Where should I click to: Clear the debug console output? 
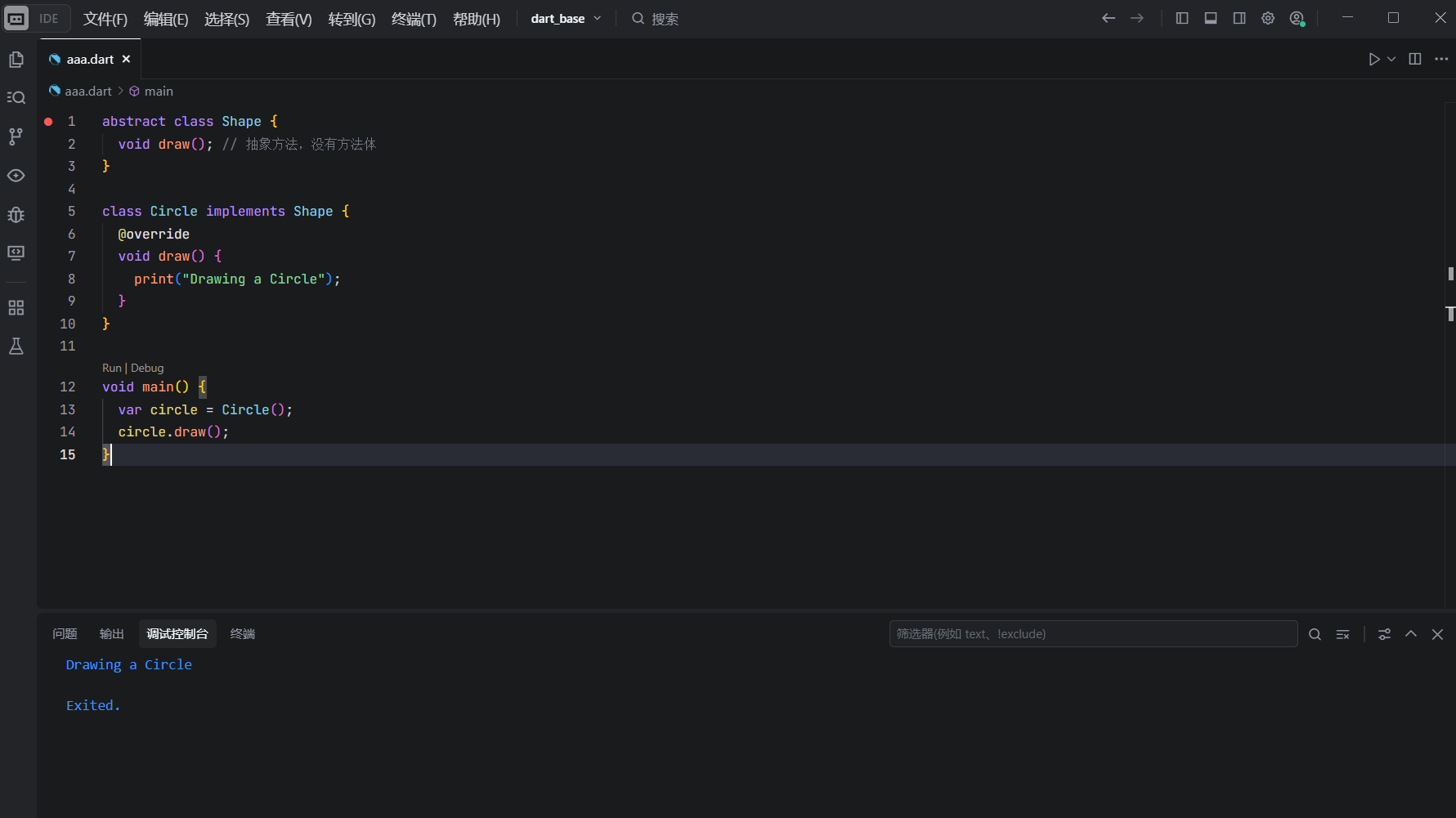[x=1342, y=634]
